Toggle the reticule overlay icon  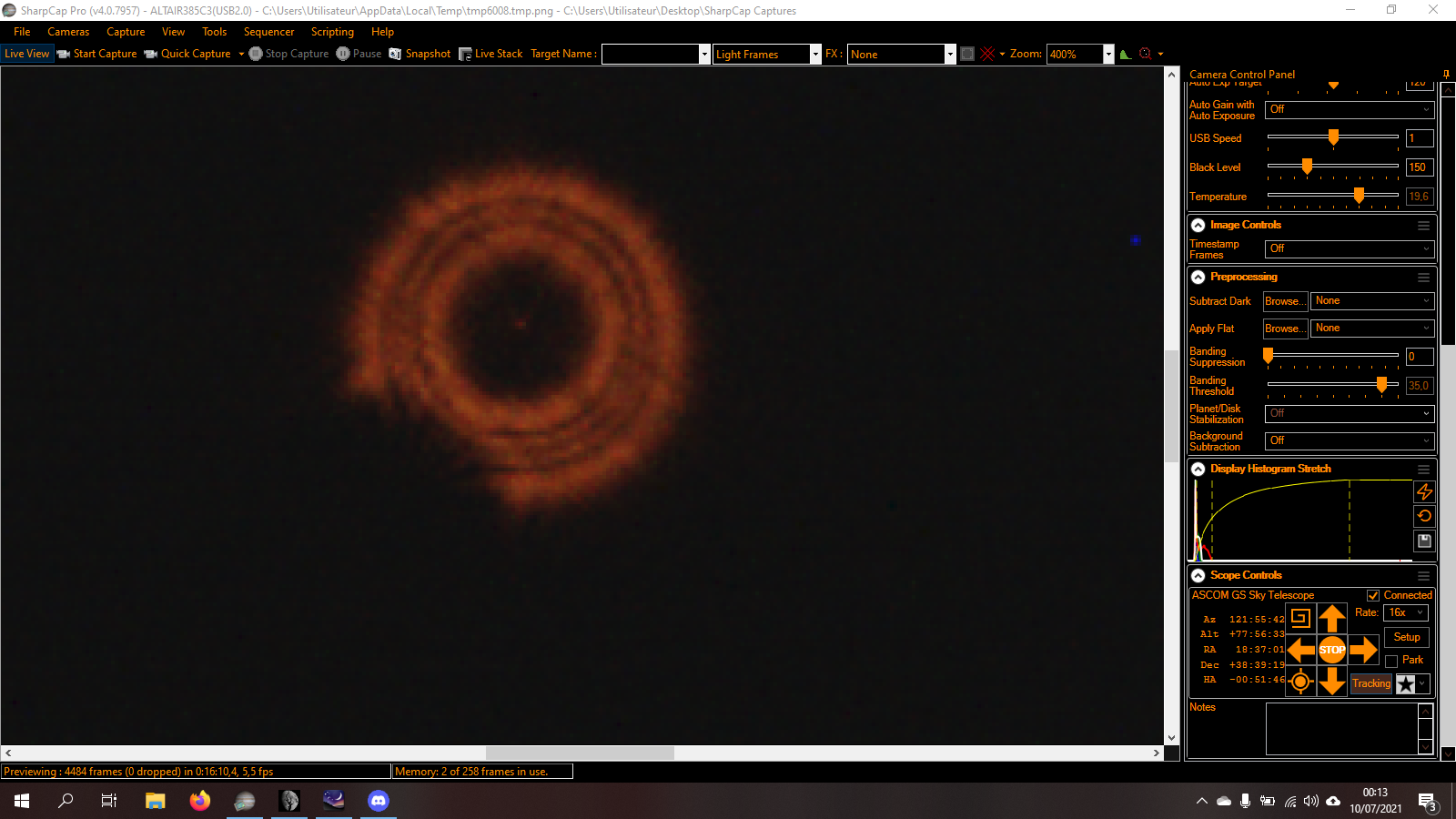[988, 54]
